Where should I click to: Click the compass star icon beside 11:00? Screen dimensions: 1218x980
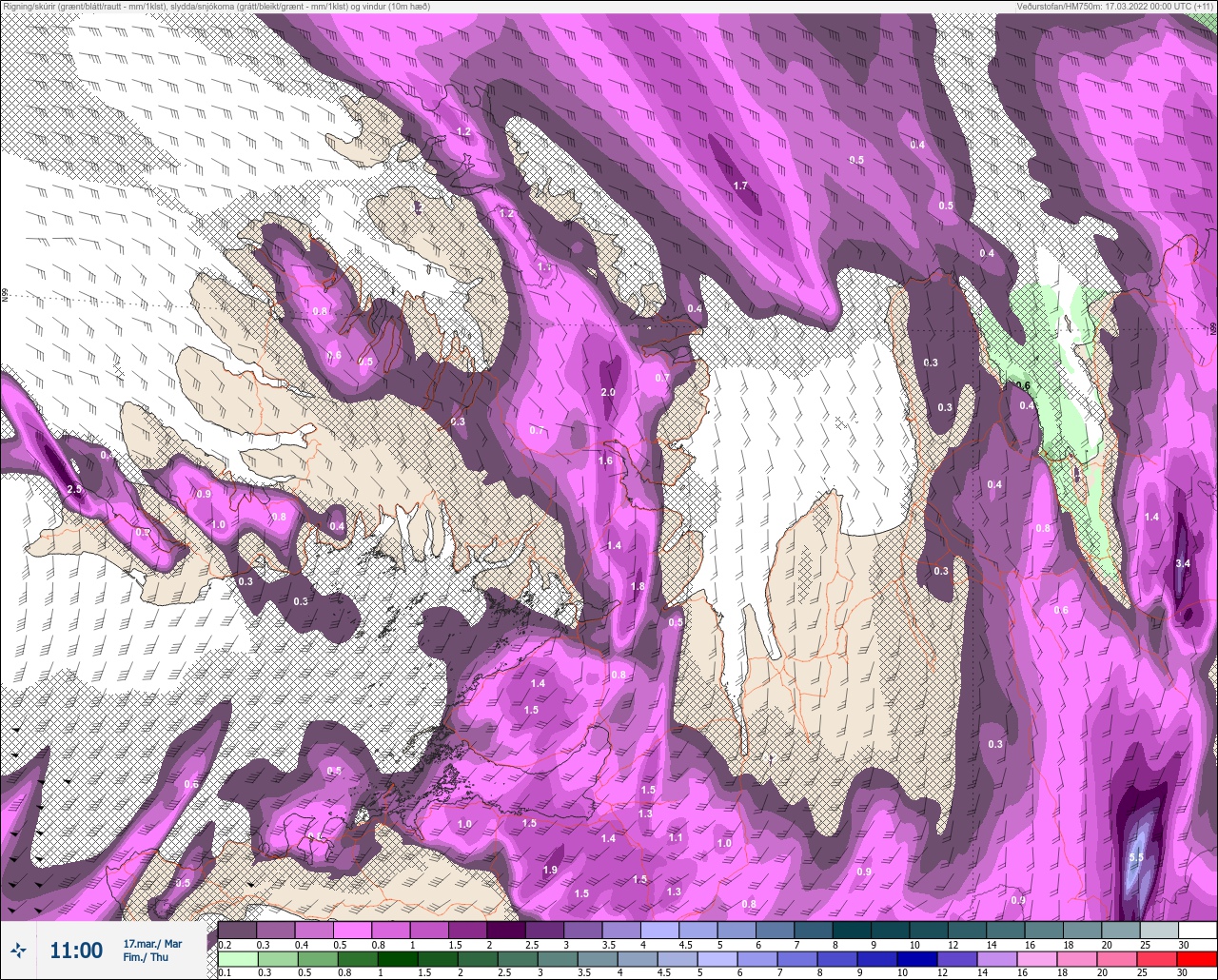(18, 950)
